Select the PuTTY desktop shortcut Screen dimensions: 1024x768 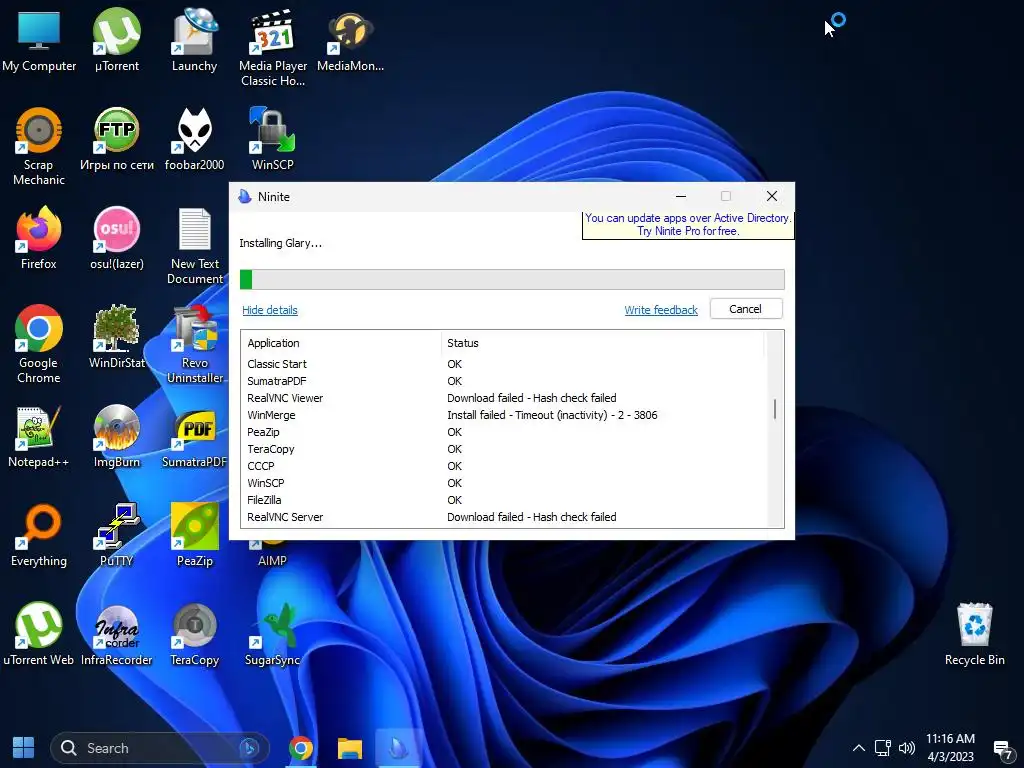point(116,537)
